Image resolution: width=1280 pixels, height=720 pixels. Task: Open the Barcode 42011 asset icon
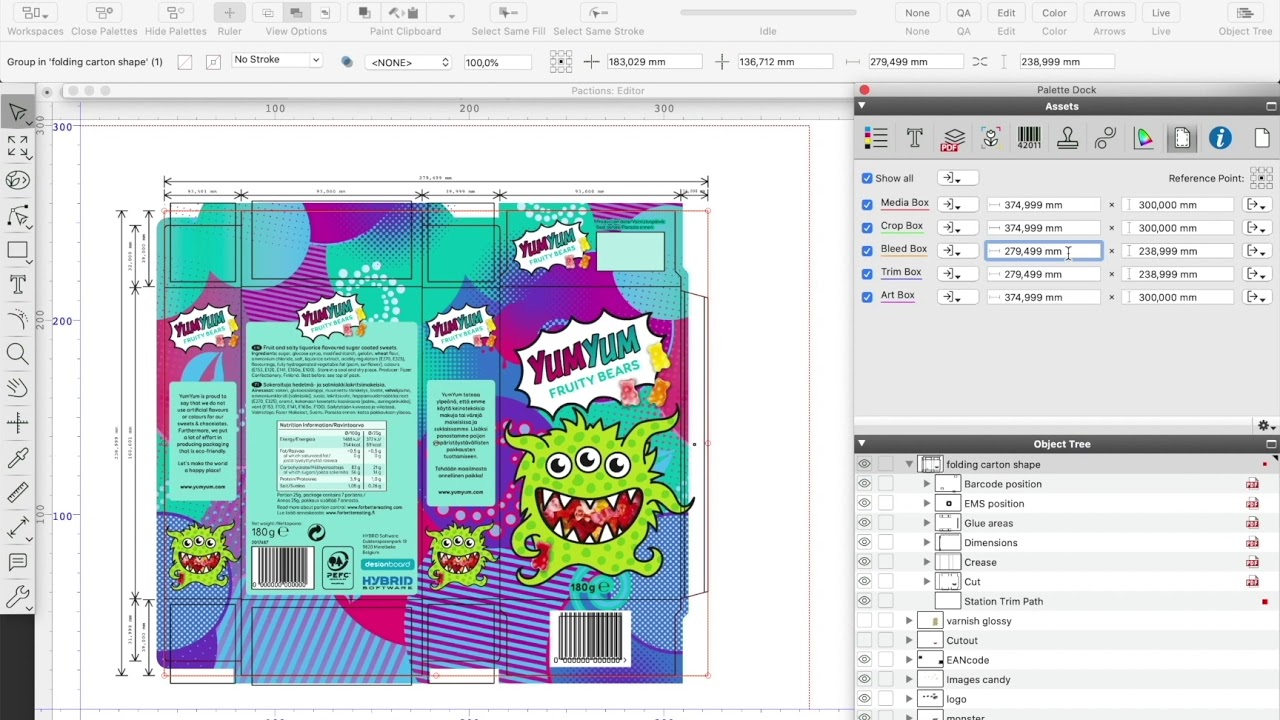coord(1029,139)
